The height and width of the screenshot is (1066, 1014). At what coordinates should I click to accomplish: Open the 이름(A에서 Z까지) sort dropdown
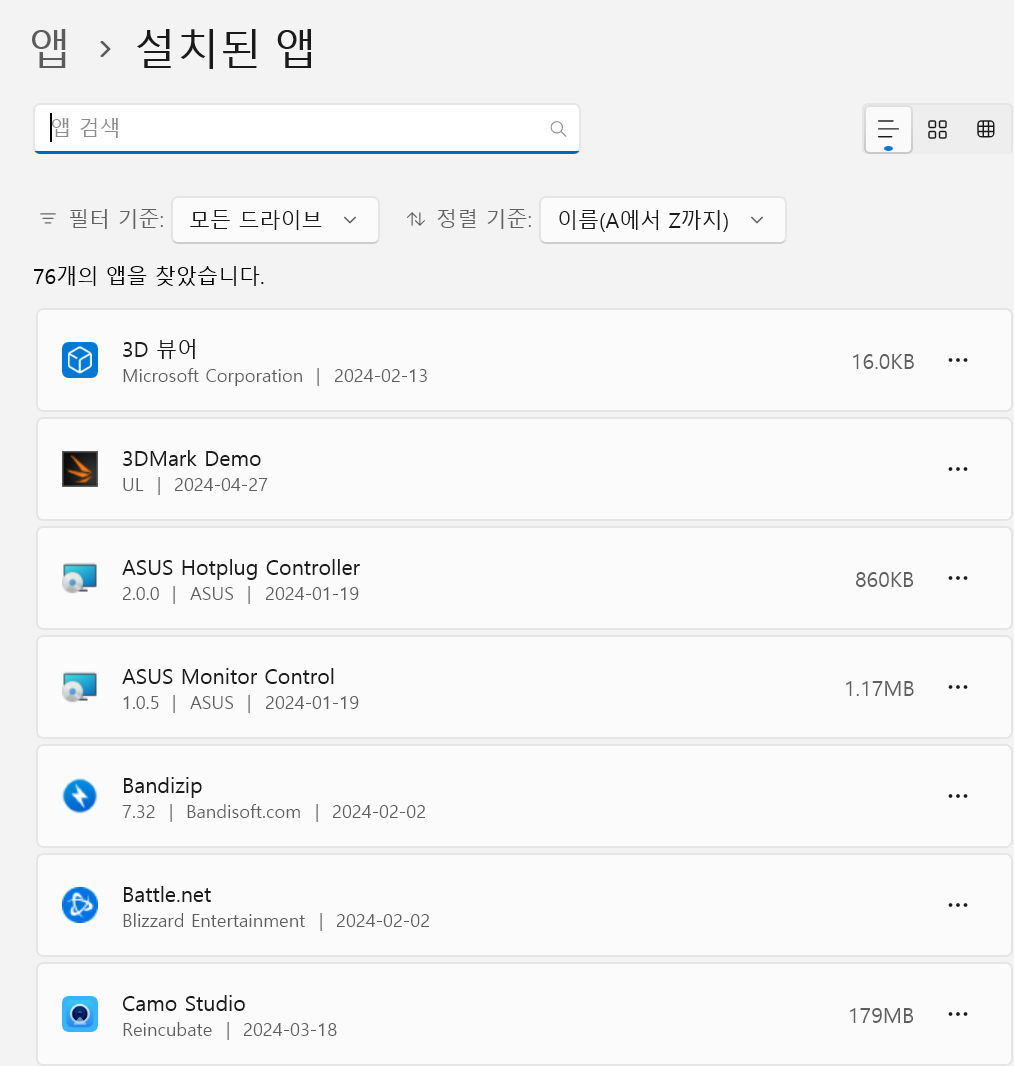point(663,220)
